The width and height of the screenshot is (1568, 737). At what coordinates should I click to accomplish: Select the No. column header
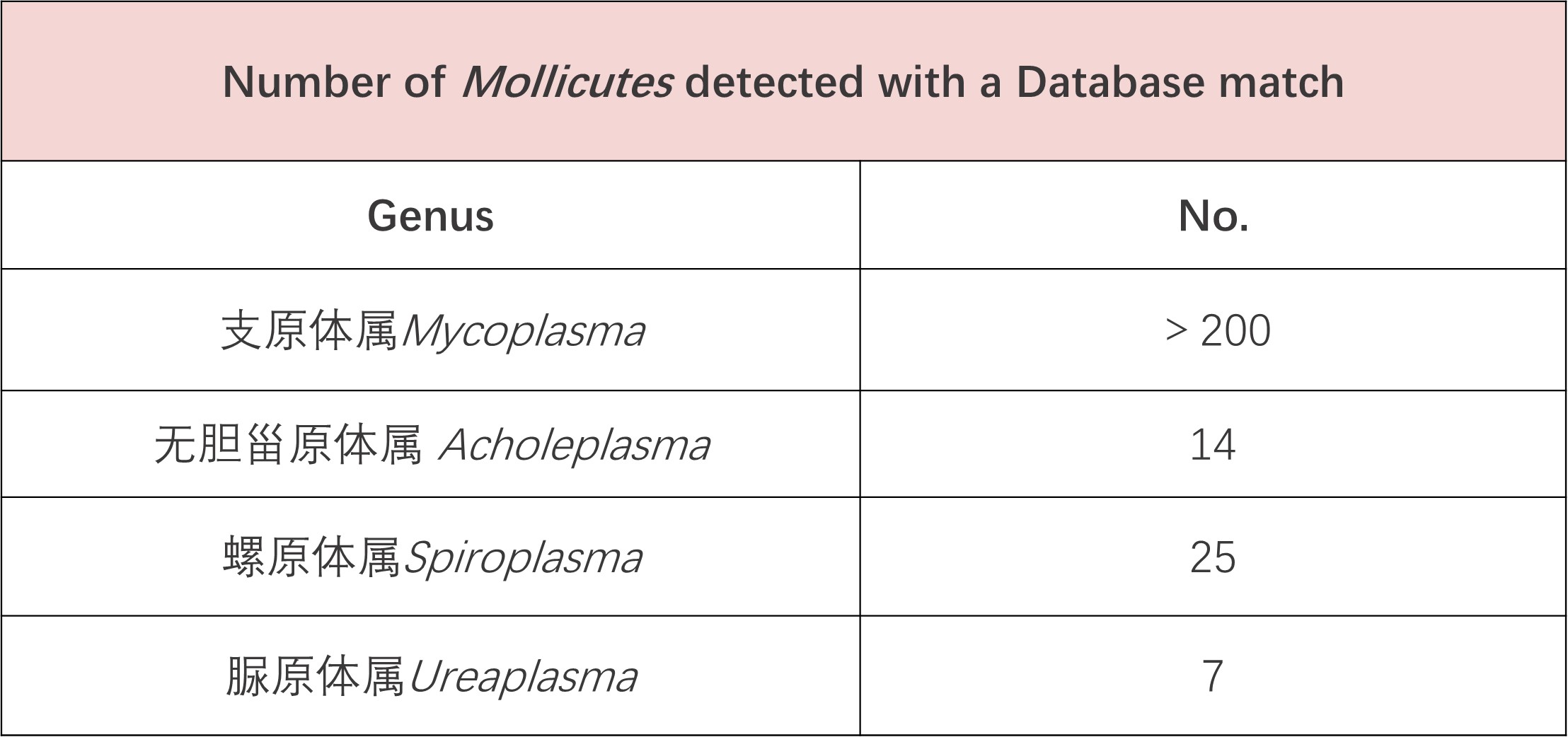(1213, 215)
